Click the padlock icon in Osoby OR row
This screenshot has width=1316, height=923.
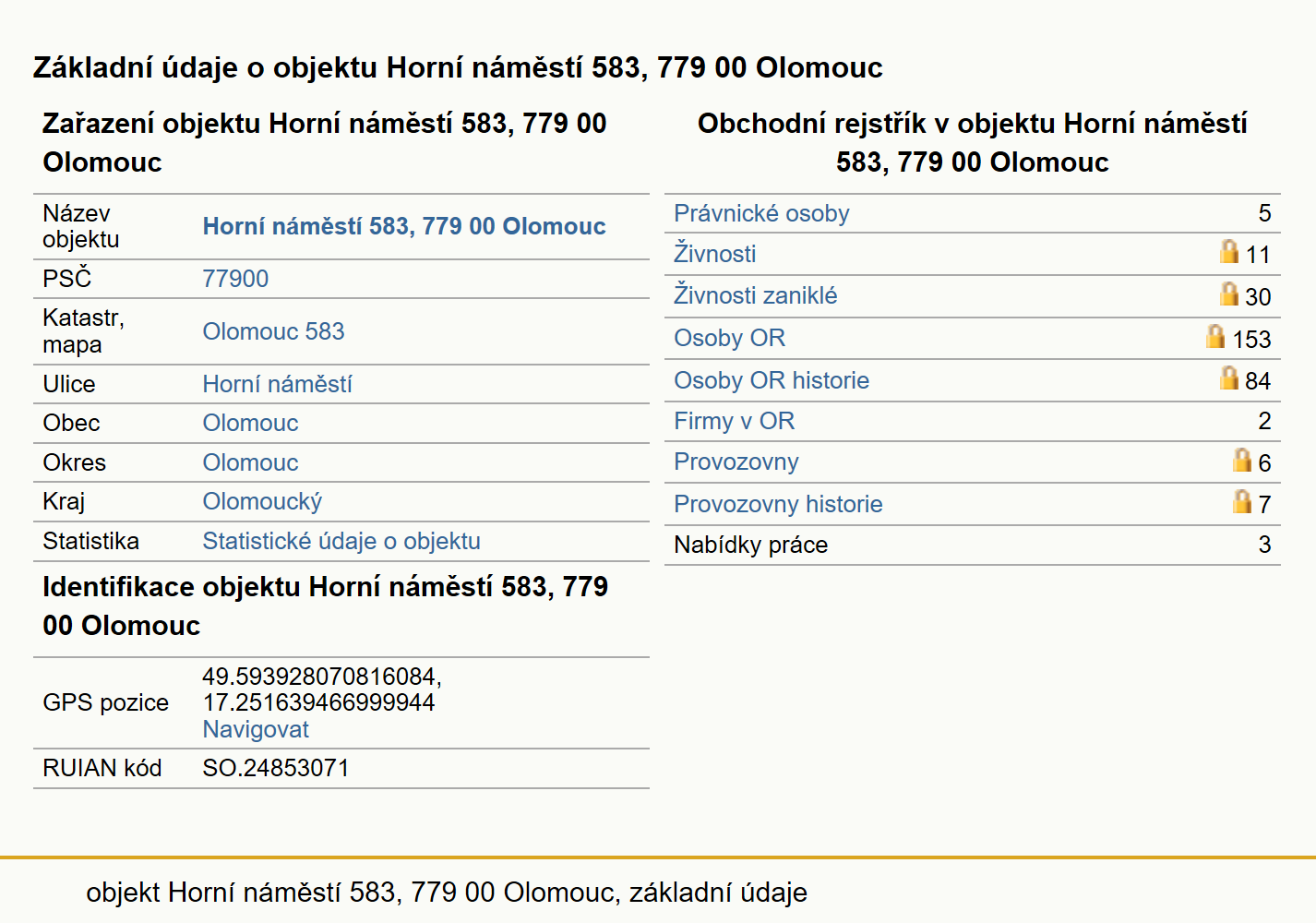(1215, 336)
